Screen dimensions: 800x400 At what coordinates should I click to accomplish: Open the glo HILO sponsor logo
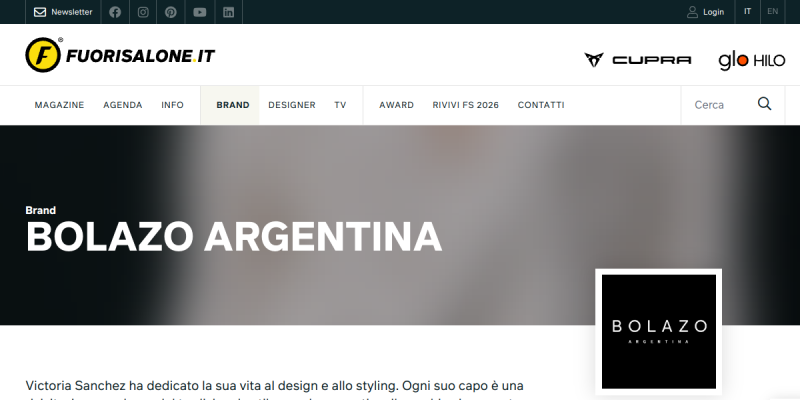click(x=752, y=60)
